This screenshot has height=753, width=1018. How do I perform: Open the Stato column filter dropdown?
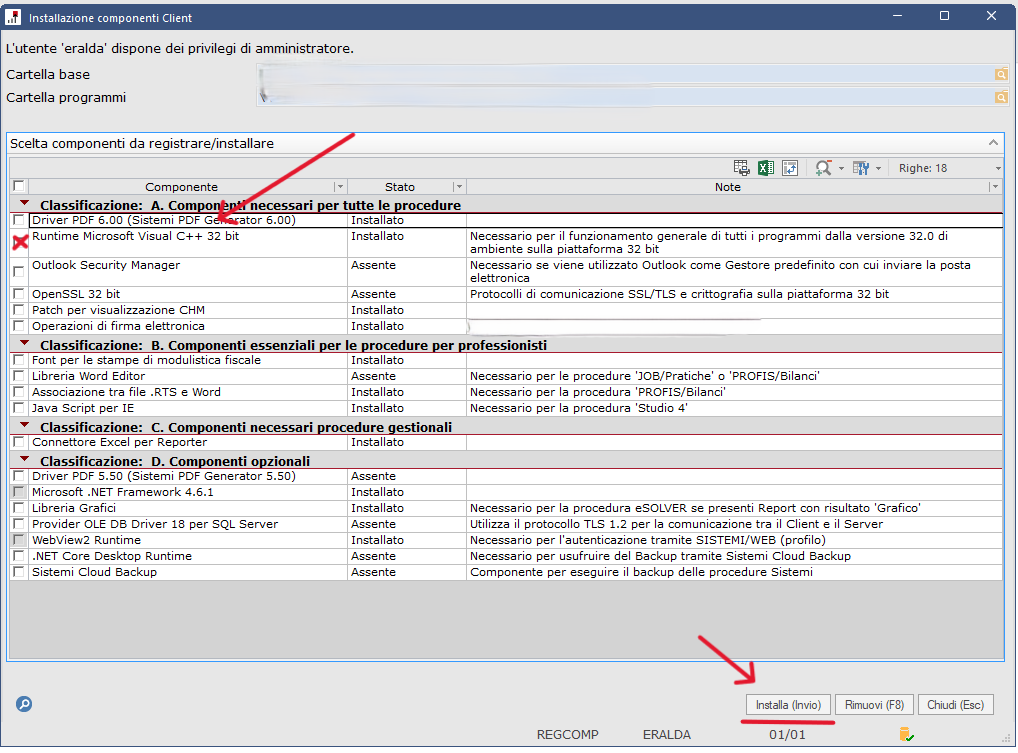coord(459,187)
